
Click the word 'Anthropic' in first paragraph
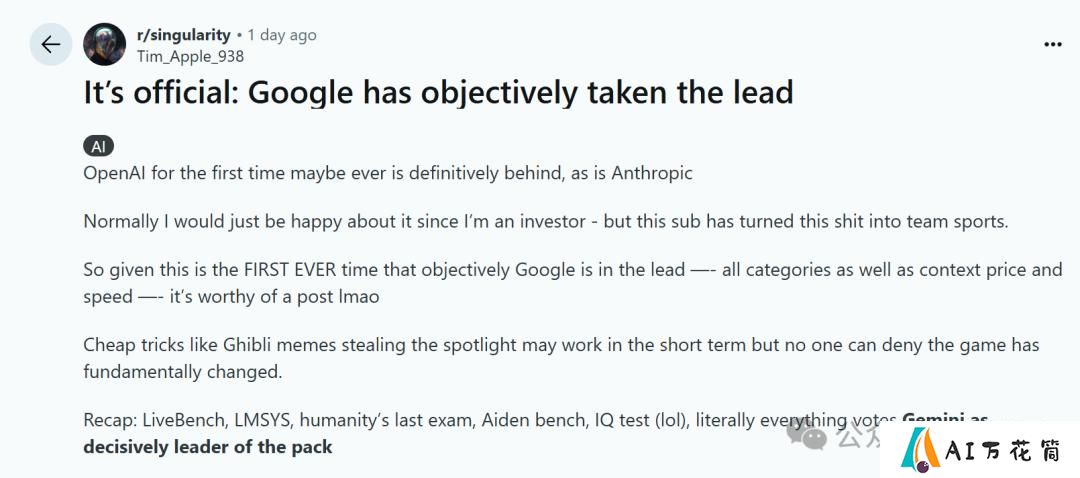pyautogui.click(x=652, y=173)
